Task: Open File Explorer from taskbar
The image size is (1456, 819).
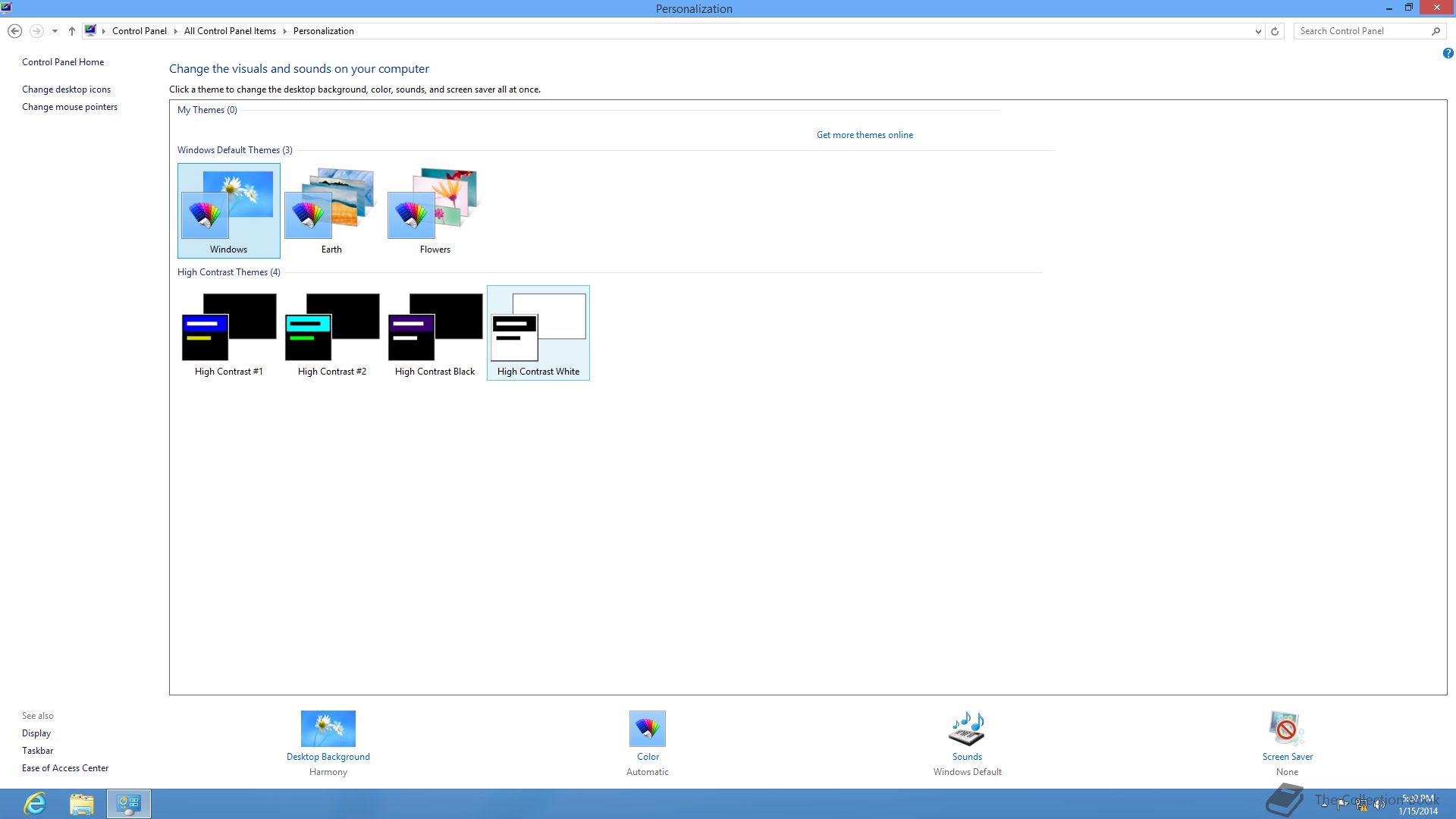Action: (82, 804)
